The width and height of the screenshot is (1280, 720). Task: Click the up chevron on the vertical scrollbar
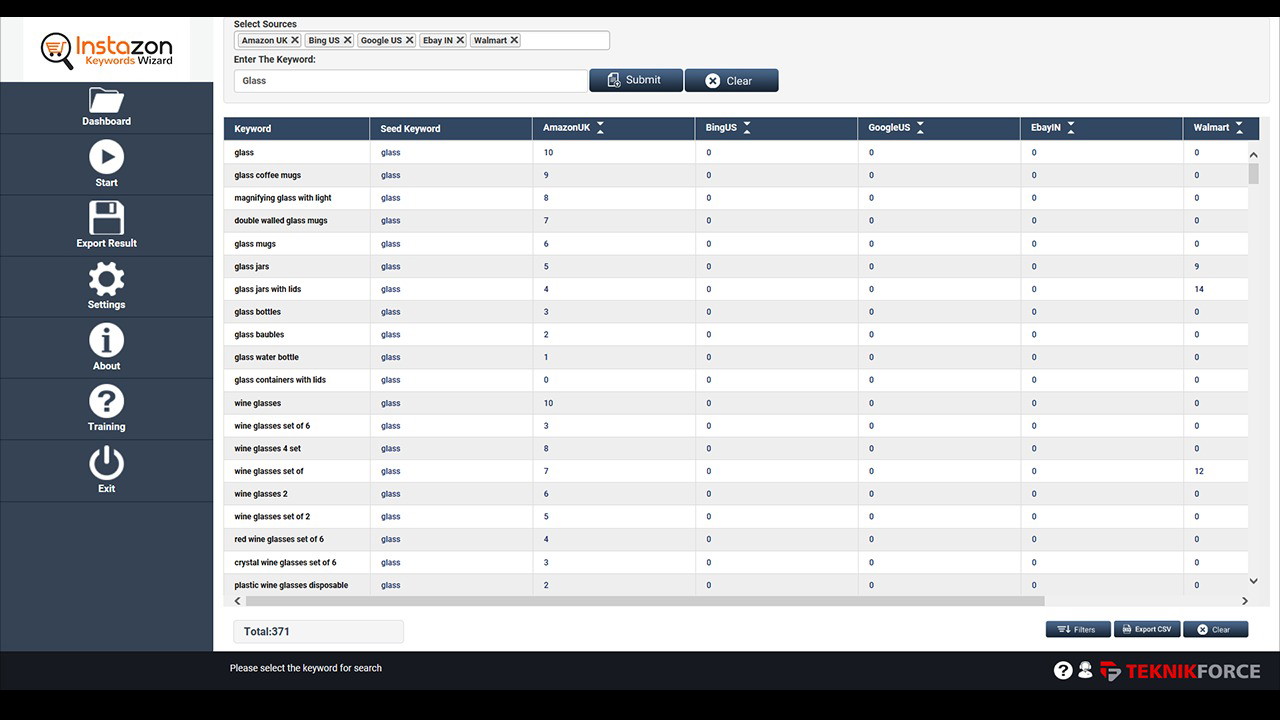click(1253, 154)
